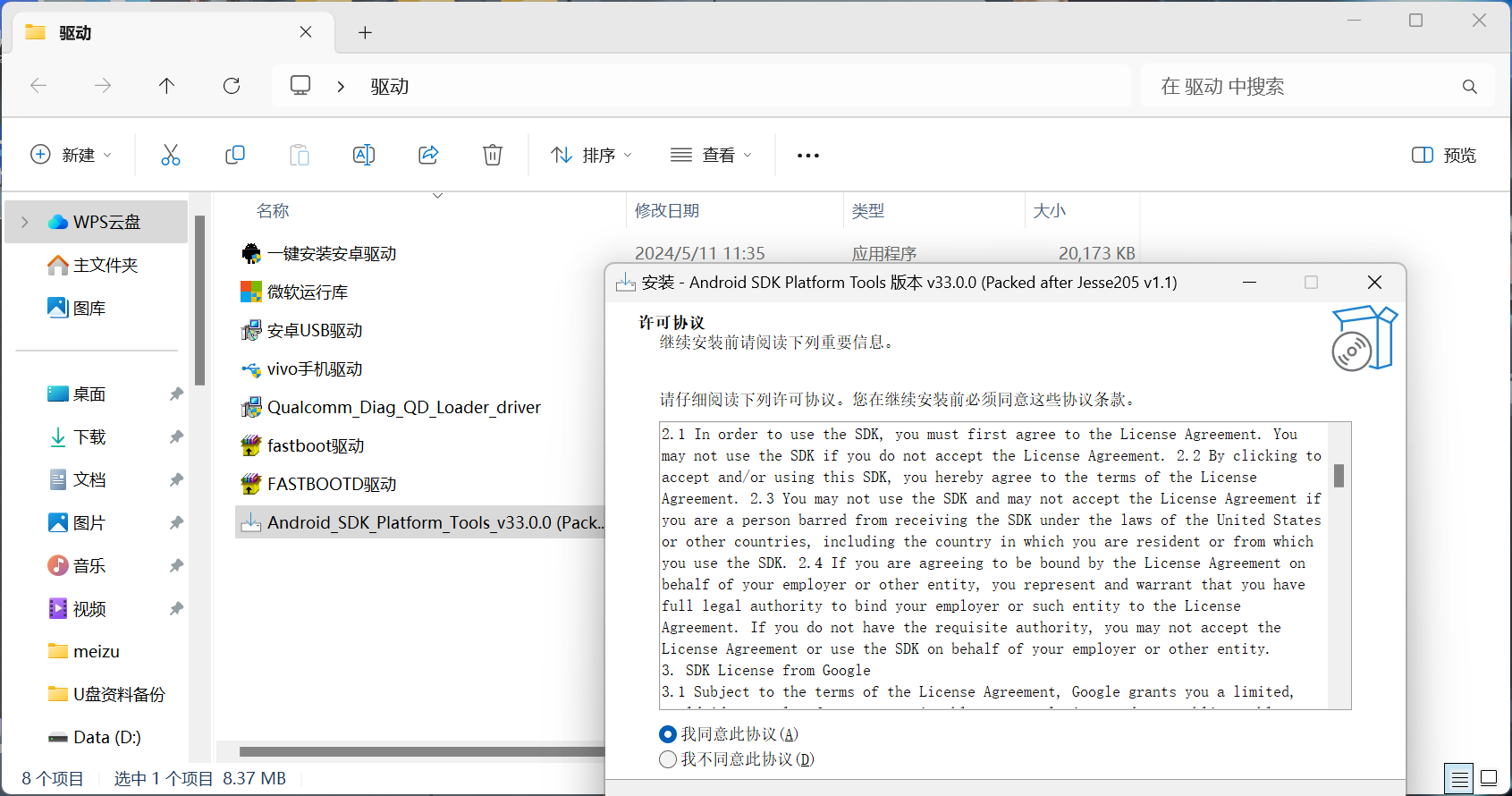
Task: Open the 新建 dropdown
Action: pos(72,155)
